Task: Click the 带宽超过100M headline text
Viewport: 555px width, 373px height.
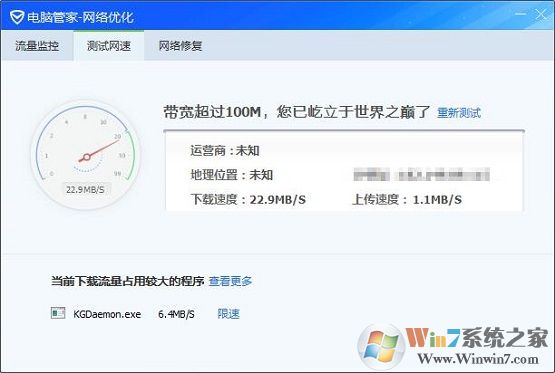Action: tap(297, 112)
